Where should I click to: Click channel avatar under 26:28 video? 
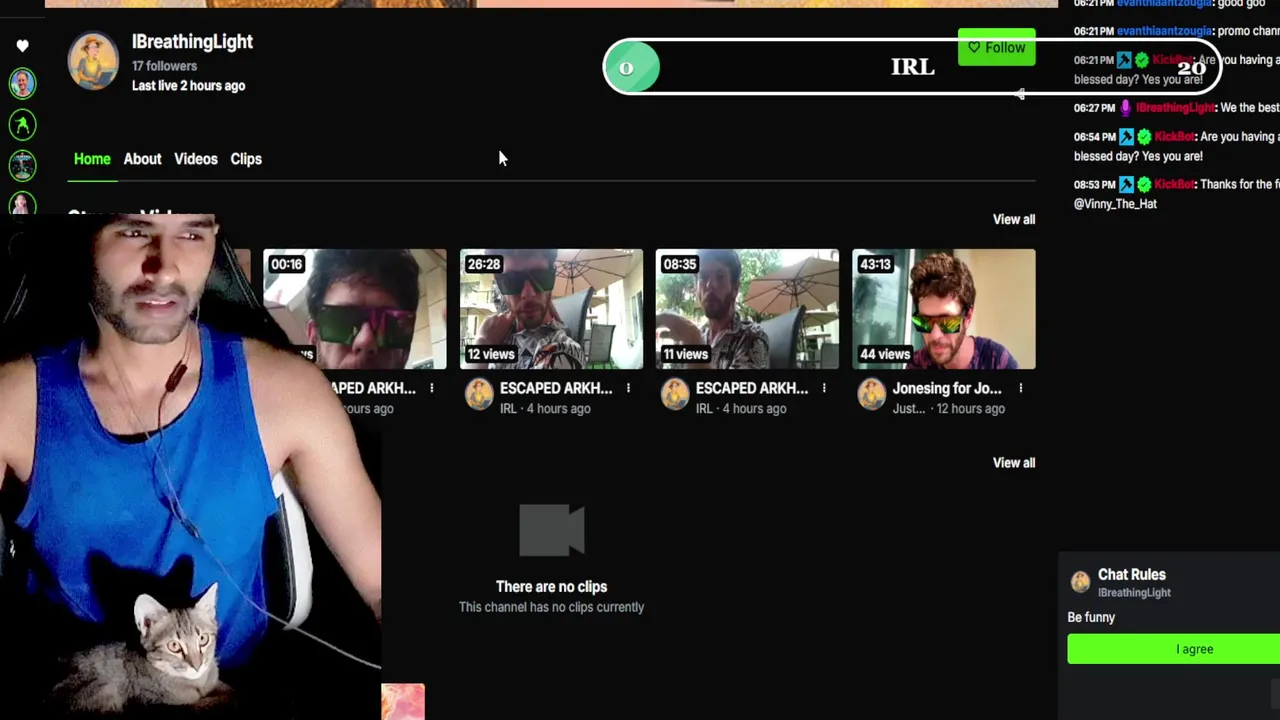479,395
